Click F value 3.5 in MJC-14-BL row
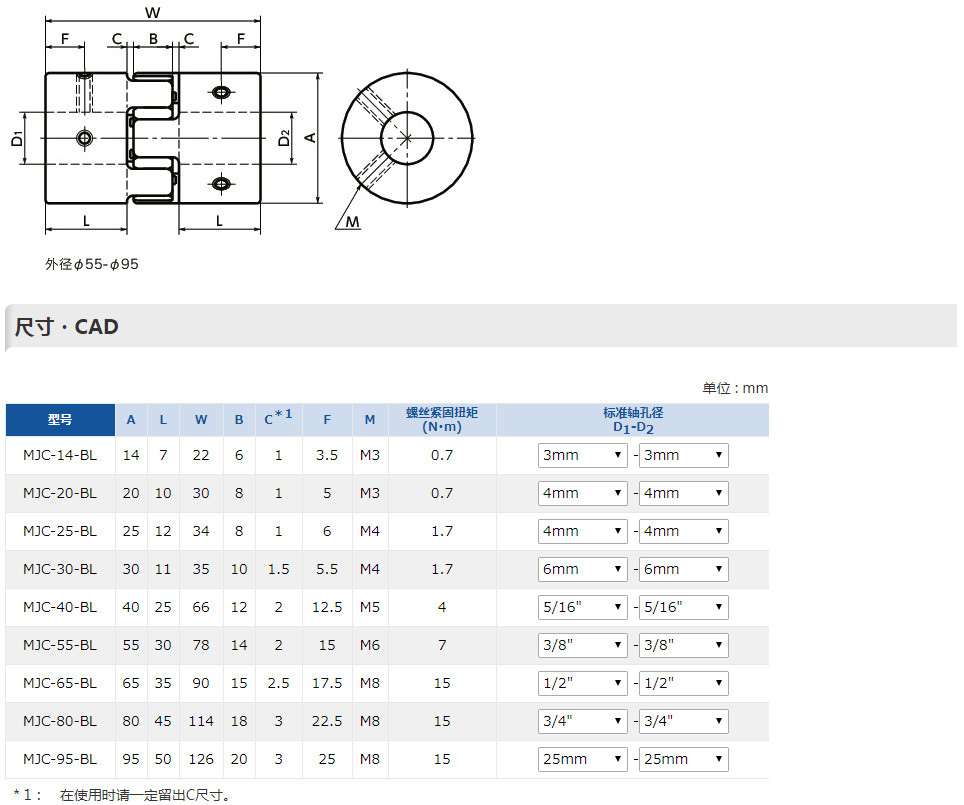Screen dimensions: 964x805 click(x=327, y=455)
